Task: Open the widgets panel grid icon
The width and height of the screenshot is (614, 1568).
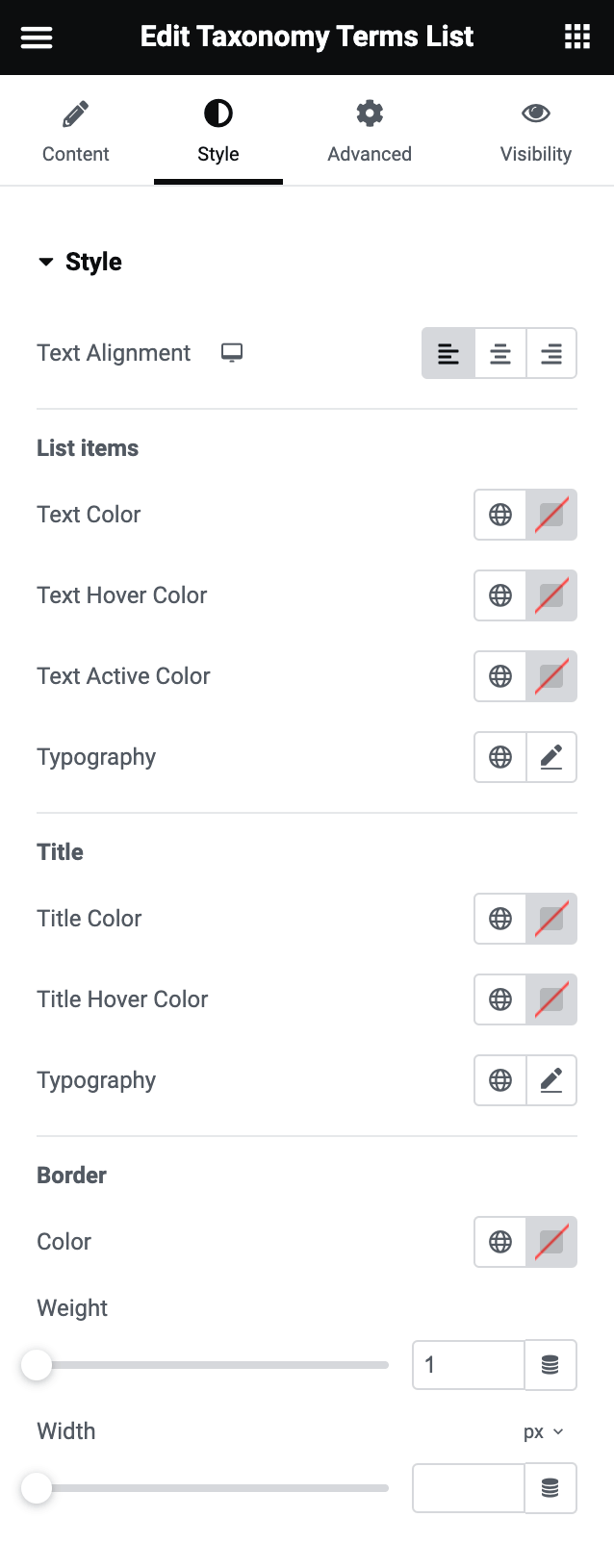Action: click(x=576, y=37)
